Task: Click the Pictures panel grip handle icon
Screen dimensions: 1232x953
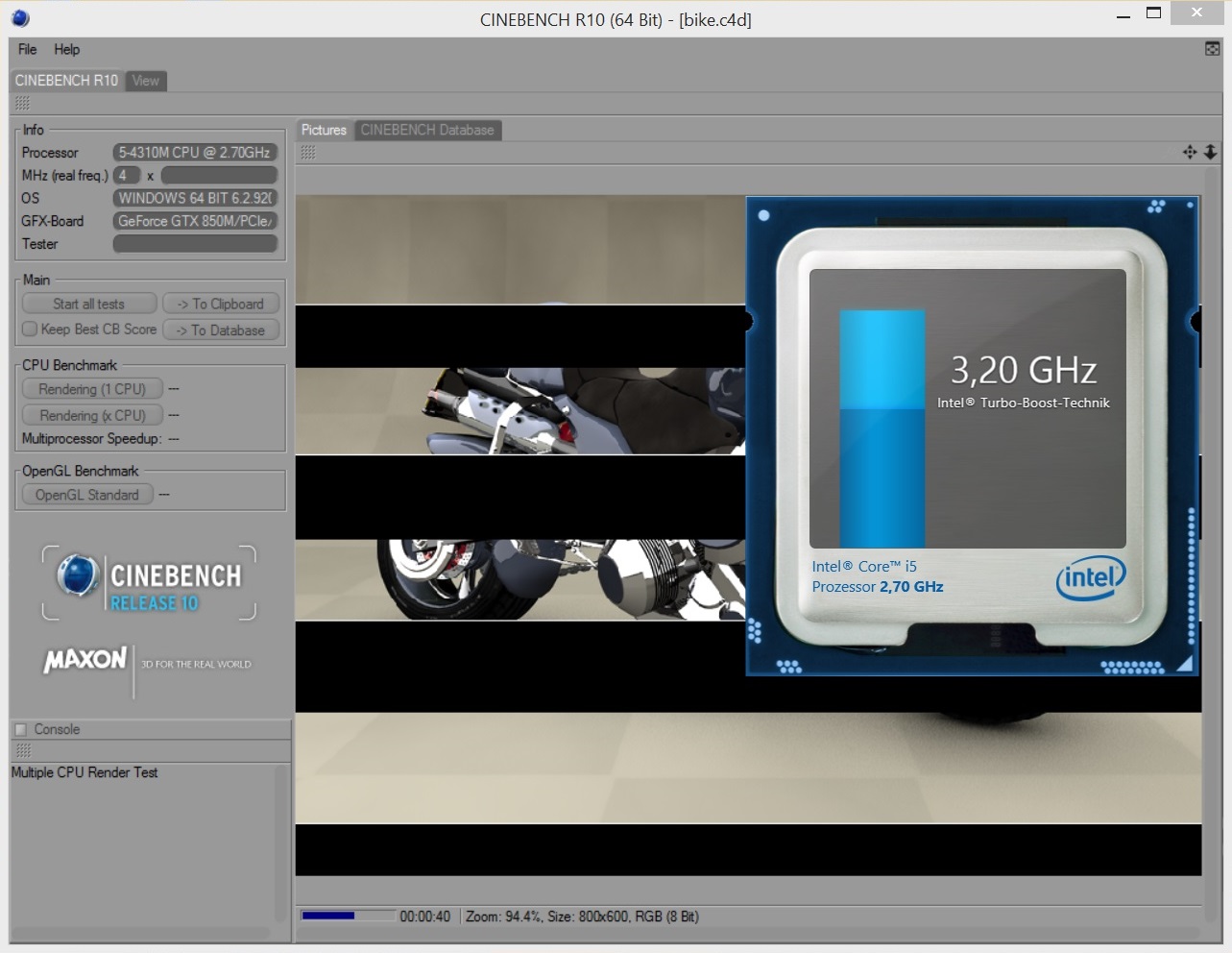Action: 308,152
